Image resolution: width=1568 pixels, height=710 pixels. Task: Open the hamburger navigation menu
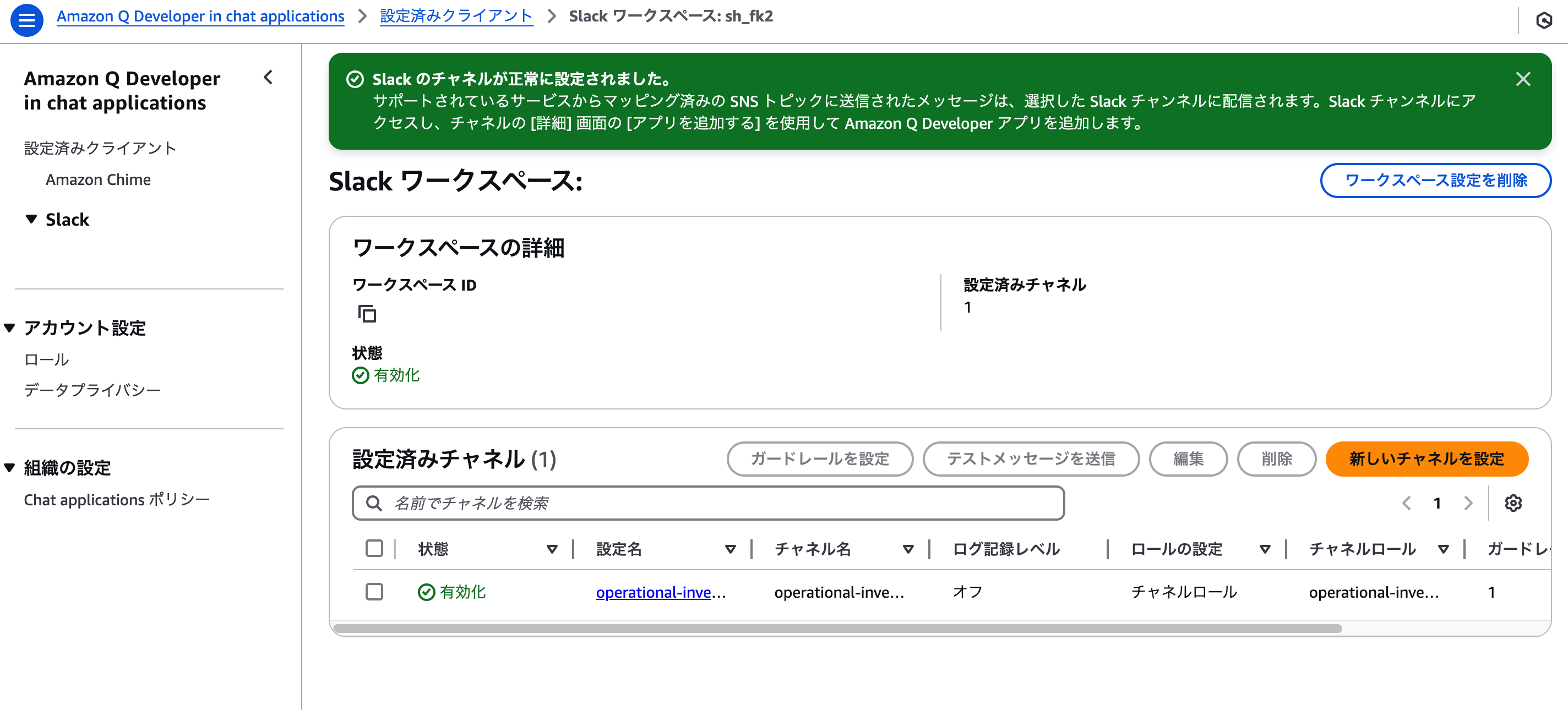[27, 20]
